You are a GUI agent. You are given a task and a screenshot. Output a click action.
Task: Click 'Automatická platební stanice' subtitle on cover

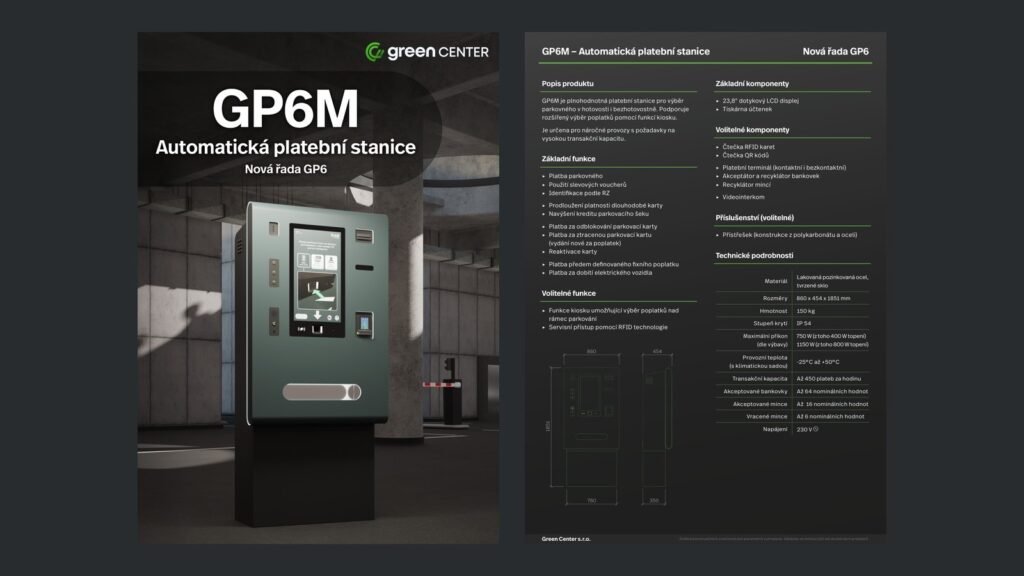[x=285, y=147]
